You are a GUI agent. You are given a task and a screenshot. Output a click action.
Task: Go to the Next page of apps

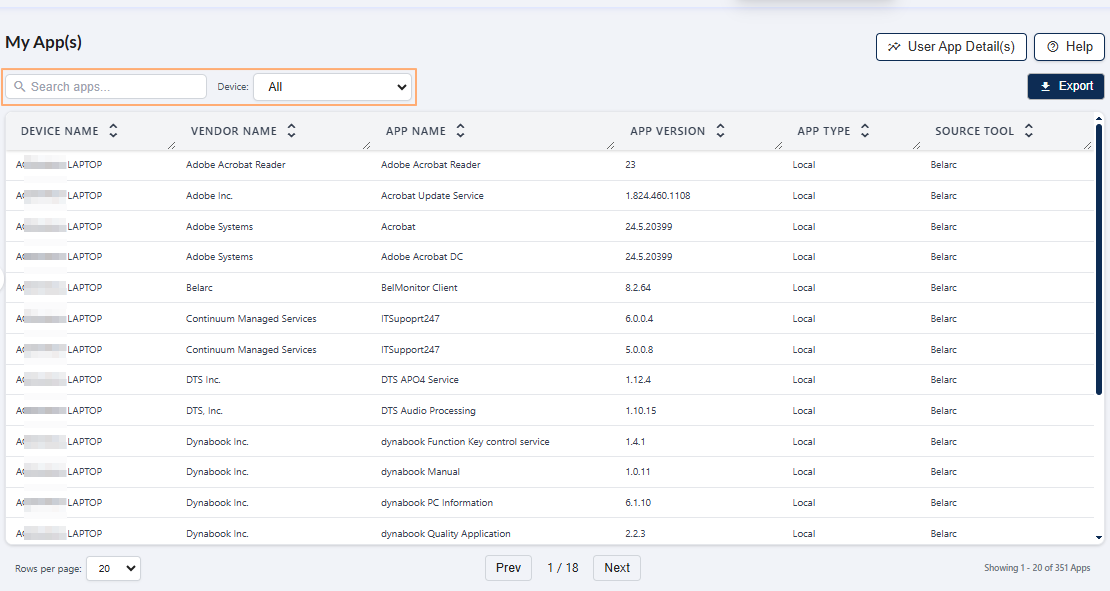click(x=616, y=567)
